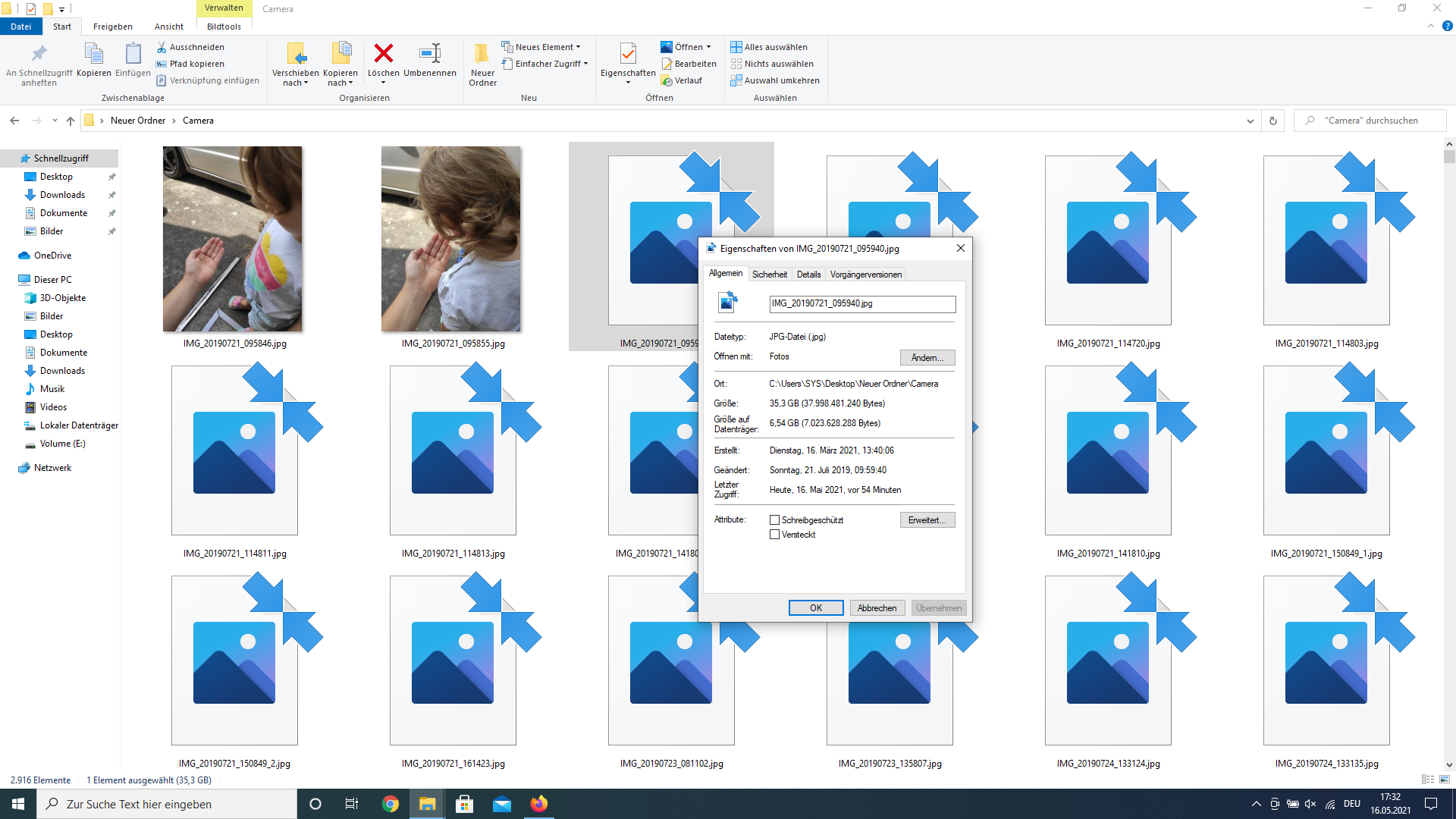Image resolution: width=1456 pixels, height=819 pixels.
Task: Switch to large thumbnails view icon
Action: click(1445, 780)
